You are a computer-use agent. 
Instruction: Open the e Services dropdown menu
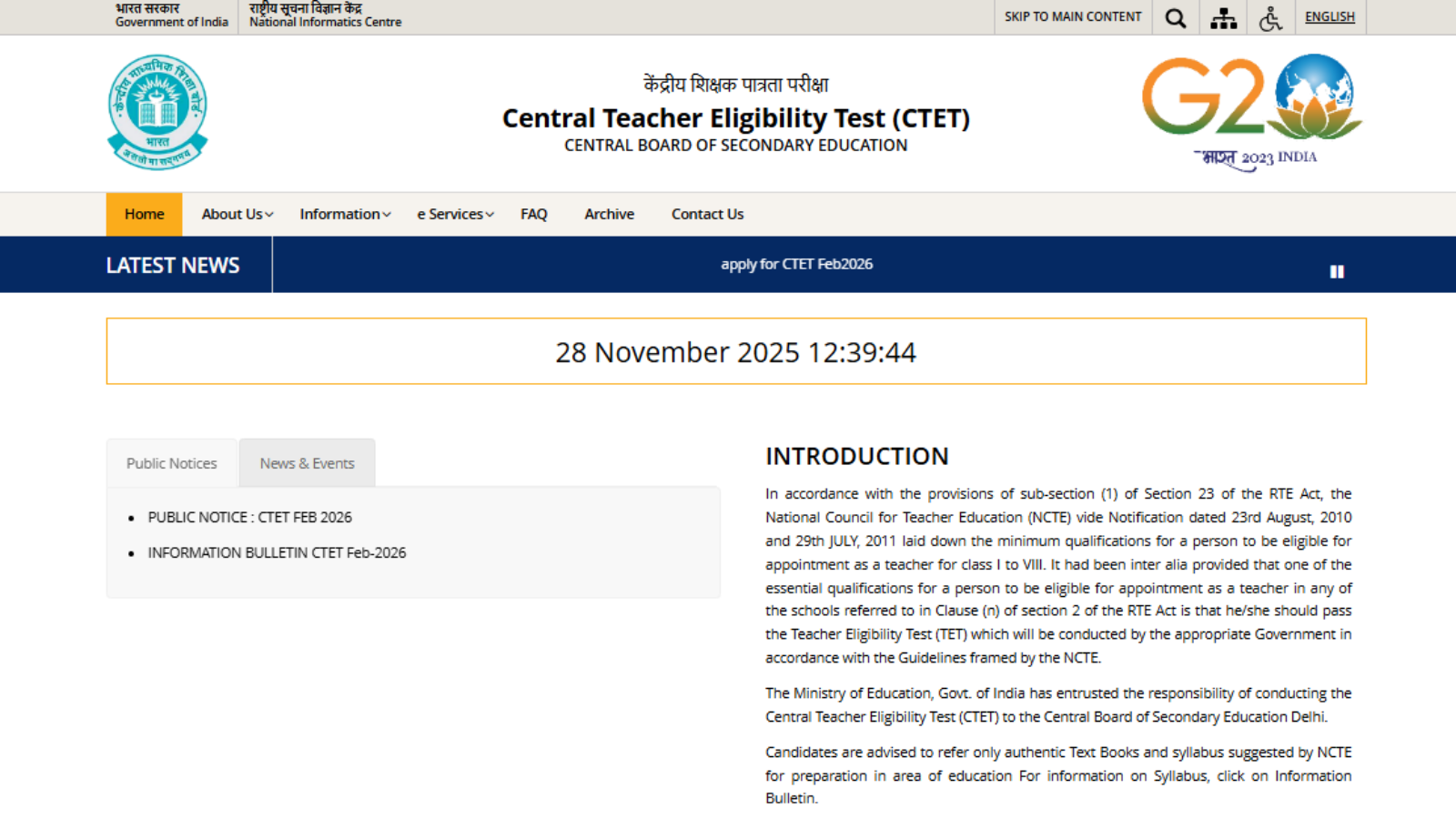pos(455,215)
